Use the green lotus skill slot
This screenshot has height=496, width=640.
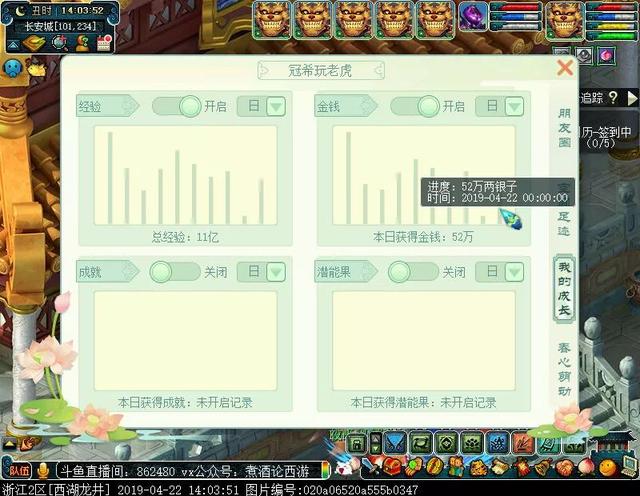coord(472,443)
